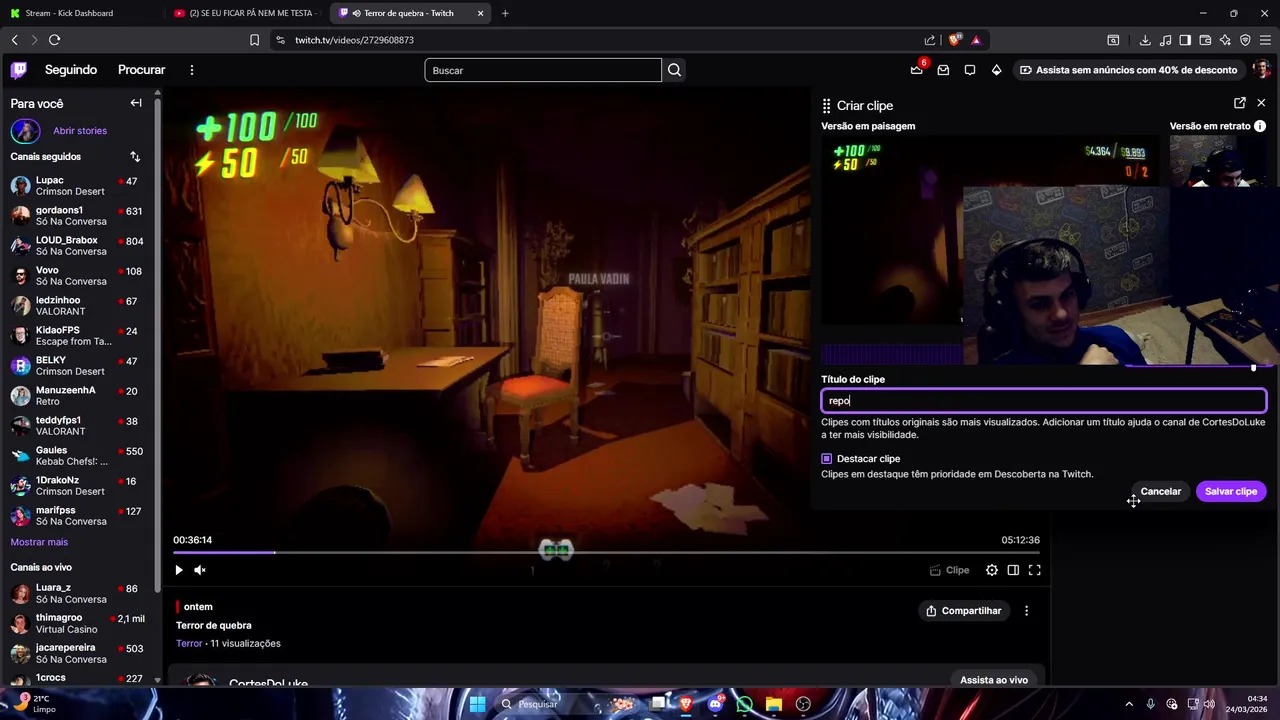
Task: Switch to theatre mode
Action: coord(1013,570)
